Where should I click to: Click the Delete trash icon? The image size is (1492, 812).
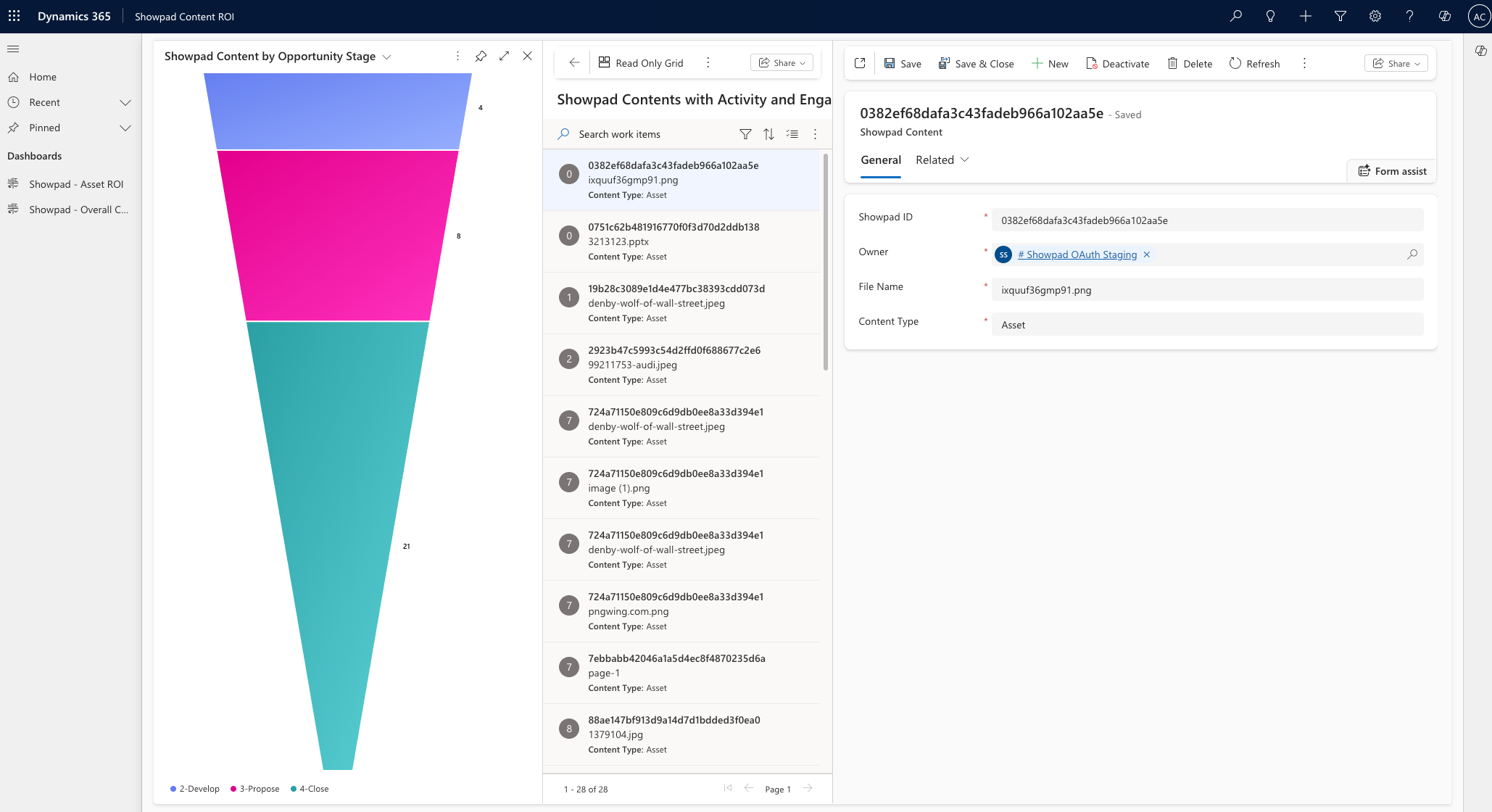(x=1172, y=64)
